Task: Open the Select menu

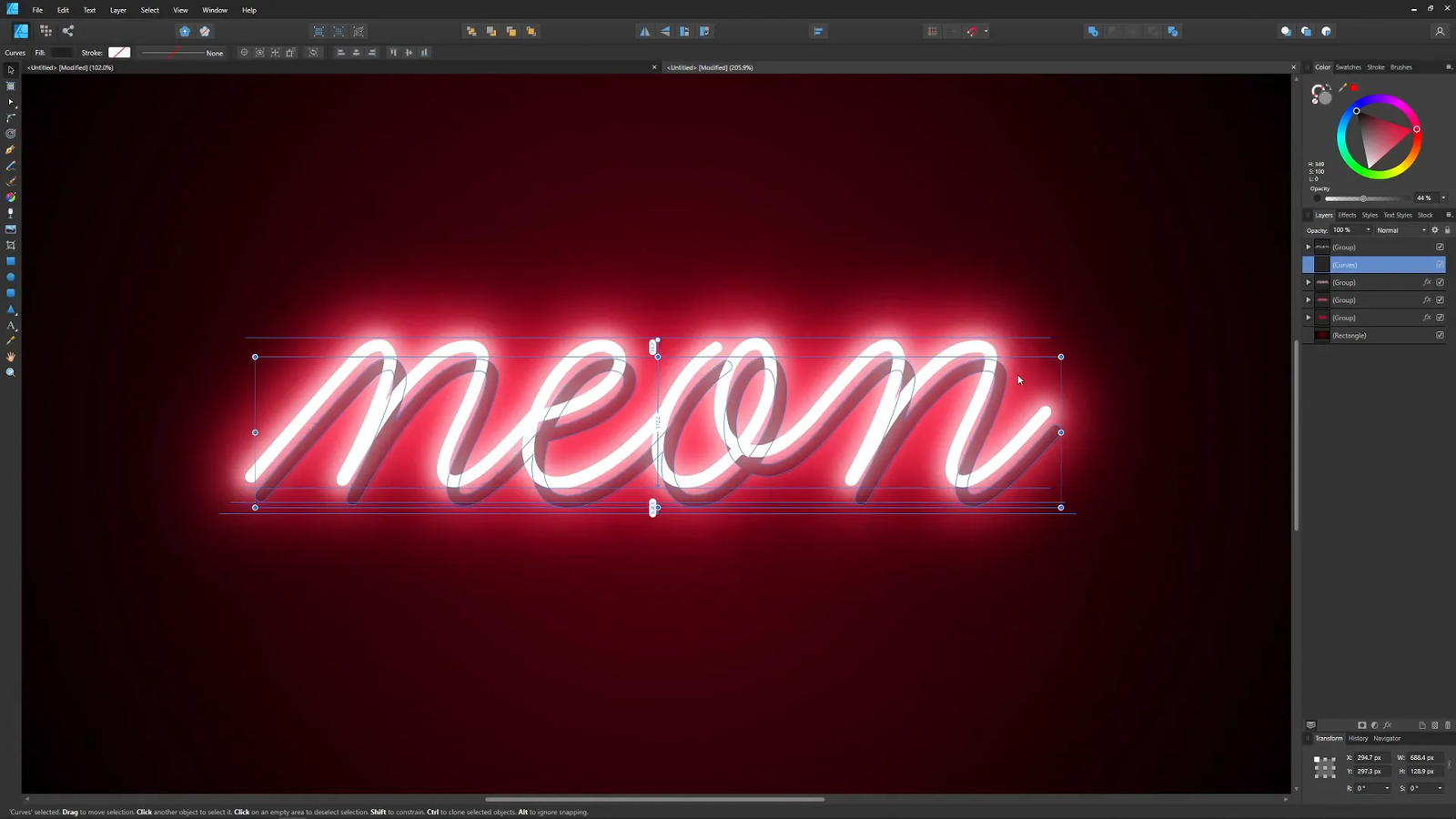Action: pyautogui.click(x=149, y=10)
